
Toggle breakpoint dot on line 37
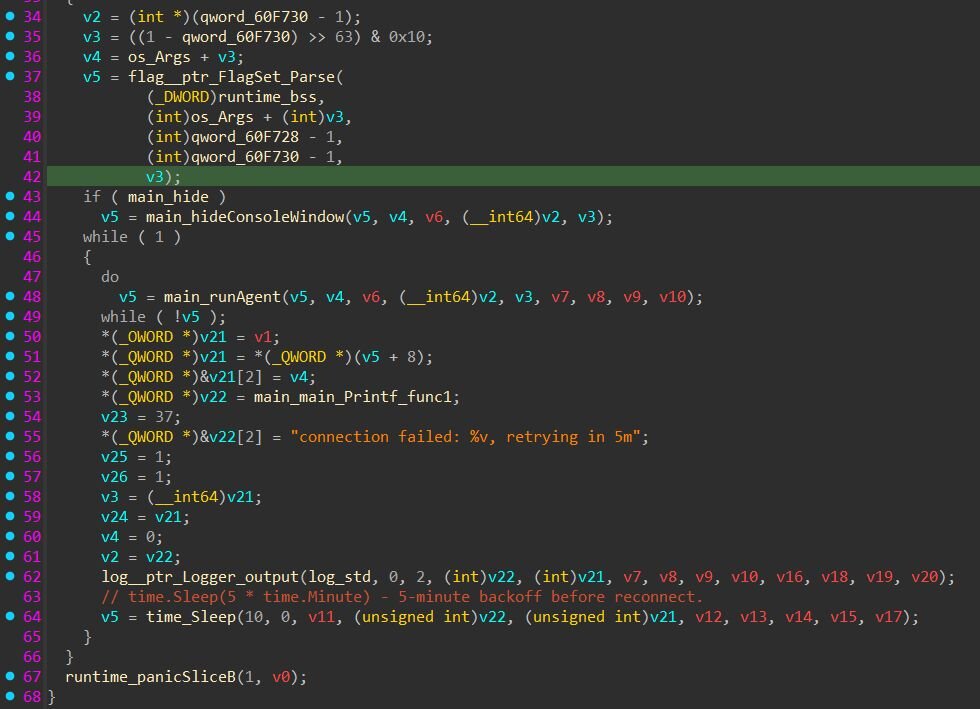tap(10, 77)
